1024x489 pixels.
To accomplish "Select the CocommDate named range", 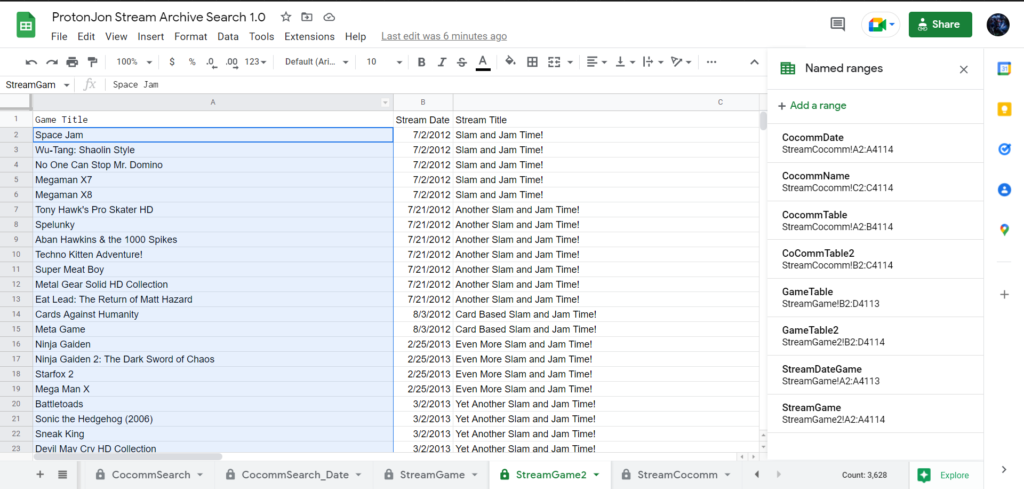I will point(875,143).
